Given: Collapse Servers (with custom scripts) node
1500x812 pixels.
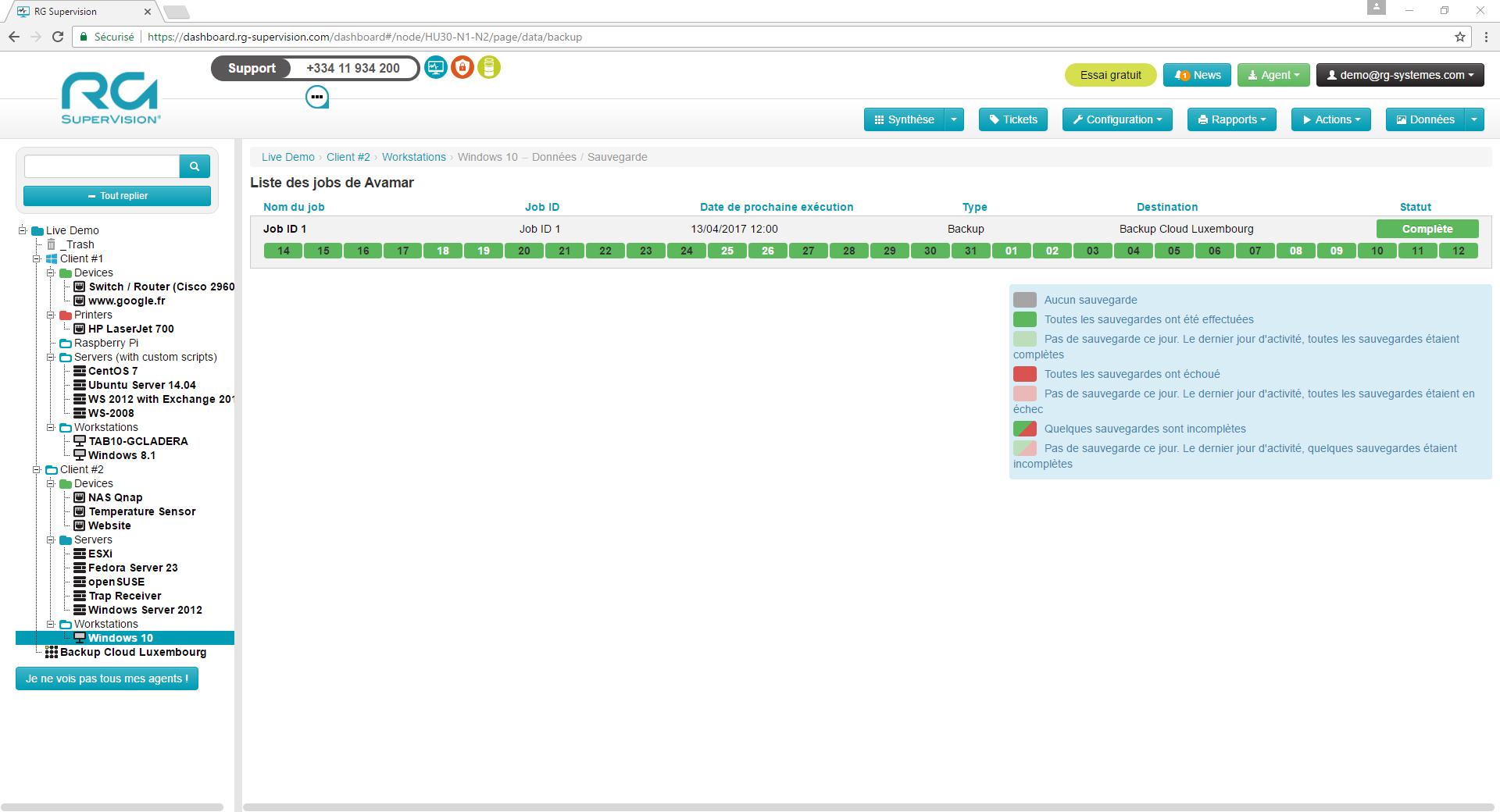Looking at the screenshot, I should pyautogui.click(x=51, y=357).
